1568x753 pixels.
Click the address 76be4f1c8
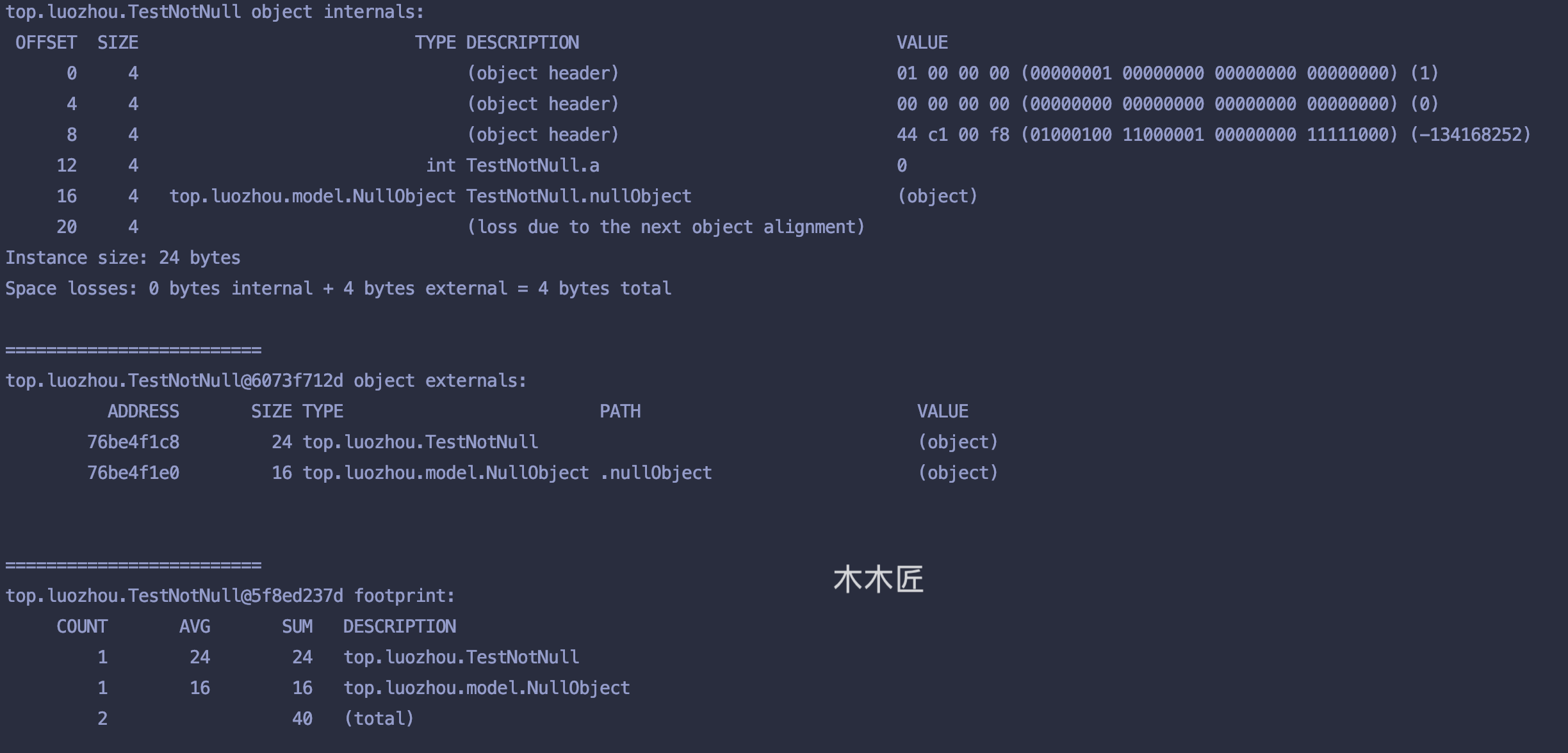coord(133,442)
